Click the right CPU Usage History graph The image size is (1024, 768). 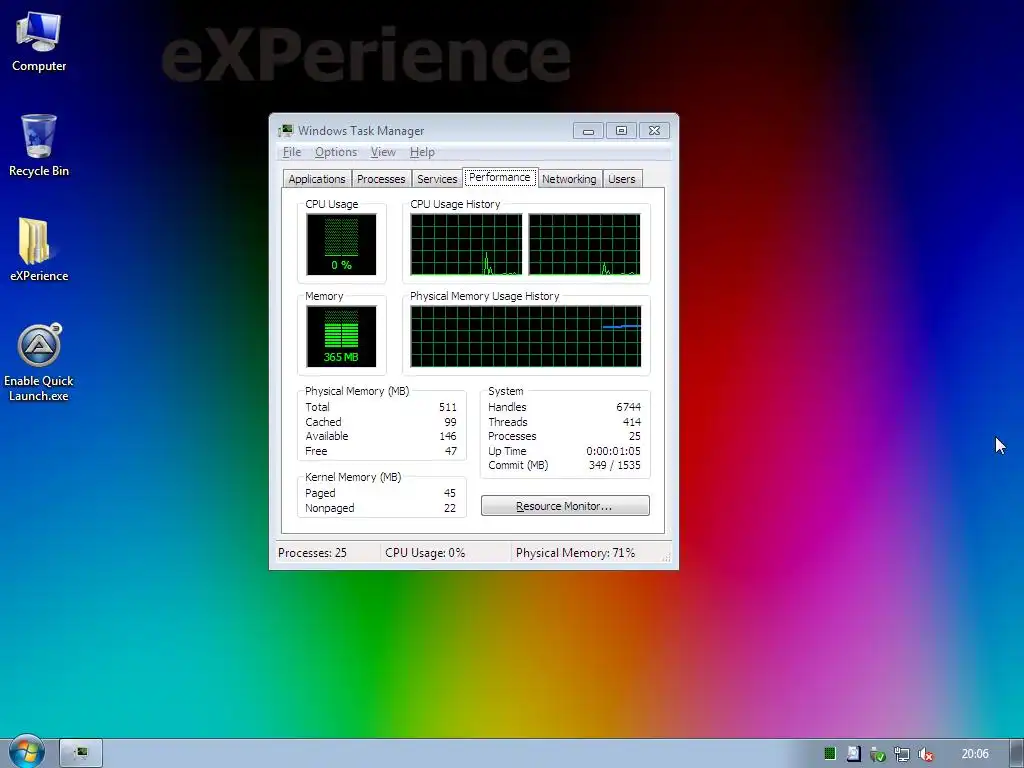tap(584, 244)
